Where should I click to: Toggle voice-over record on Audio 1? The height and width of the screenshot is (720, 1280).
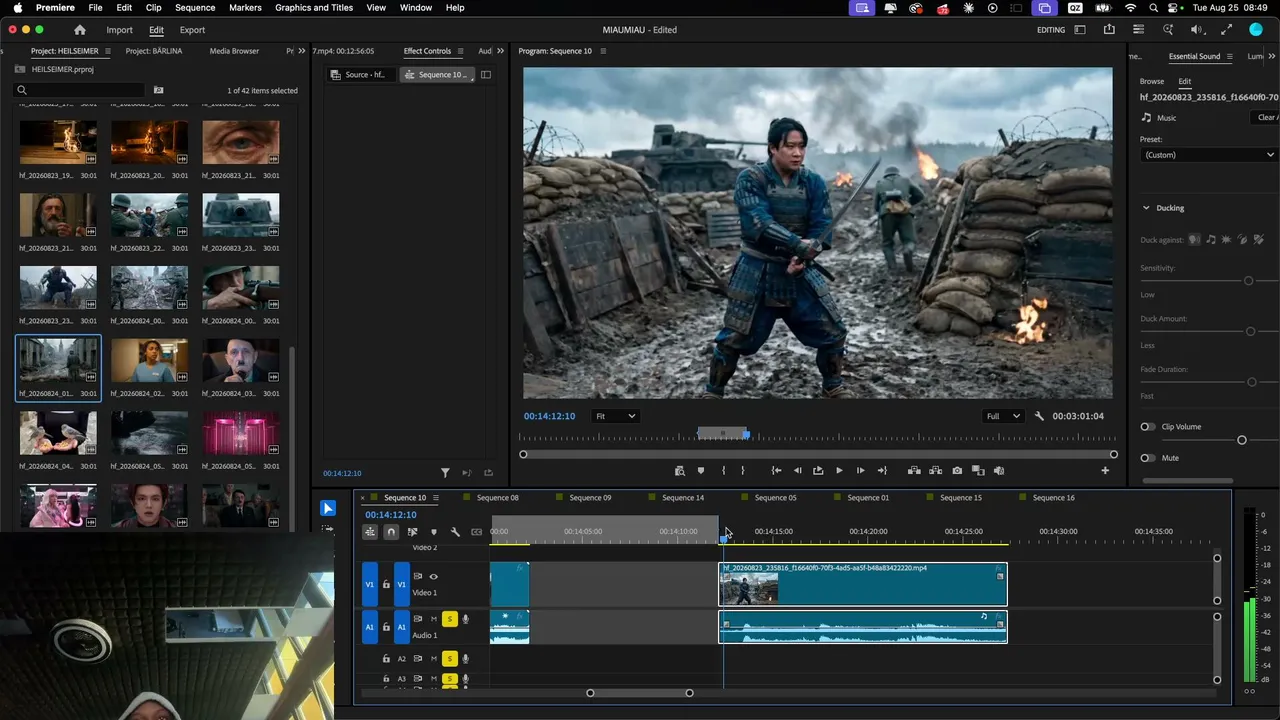point(465,619)
